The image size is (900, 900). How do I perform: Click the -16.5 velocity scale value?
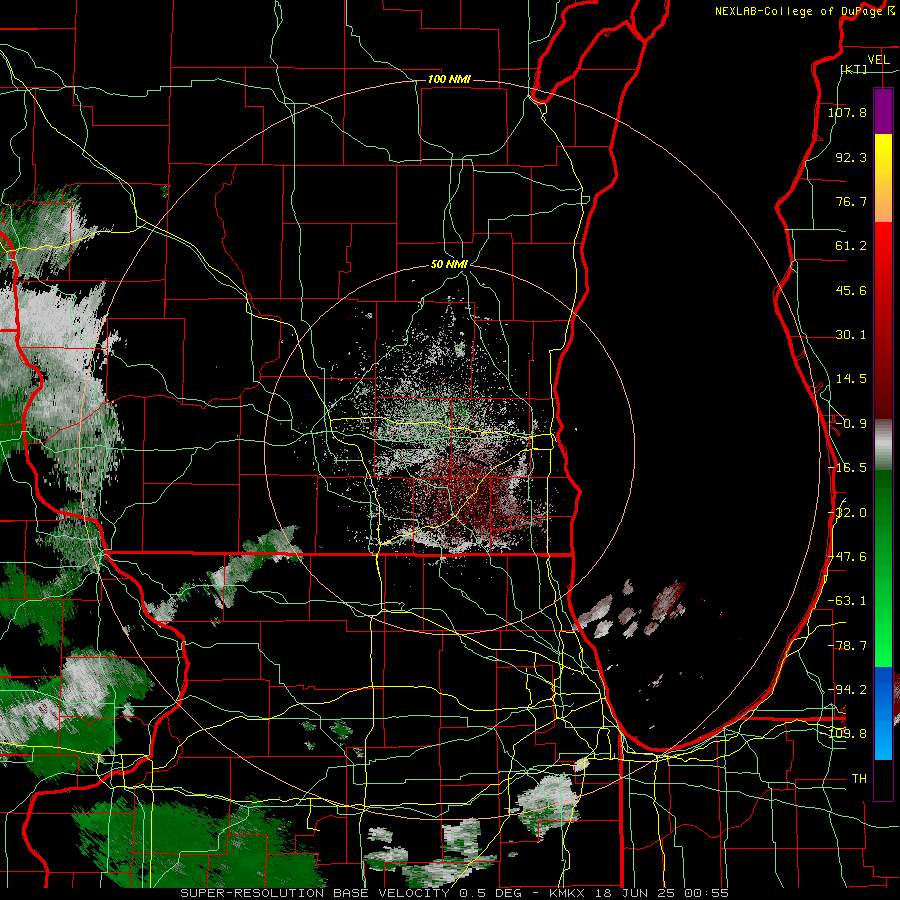coord(847,468)
